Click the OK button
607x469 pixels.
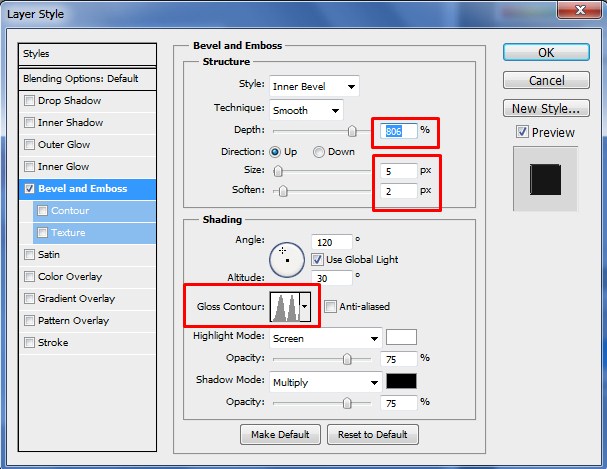[546, 52]
